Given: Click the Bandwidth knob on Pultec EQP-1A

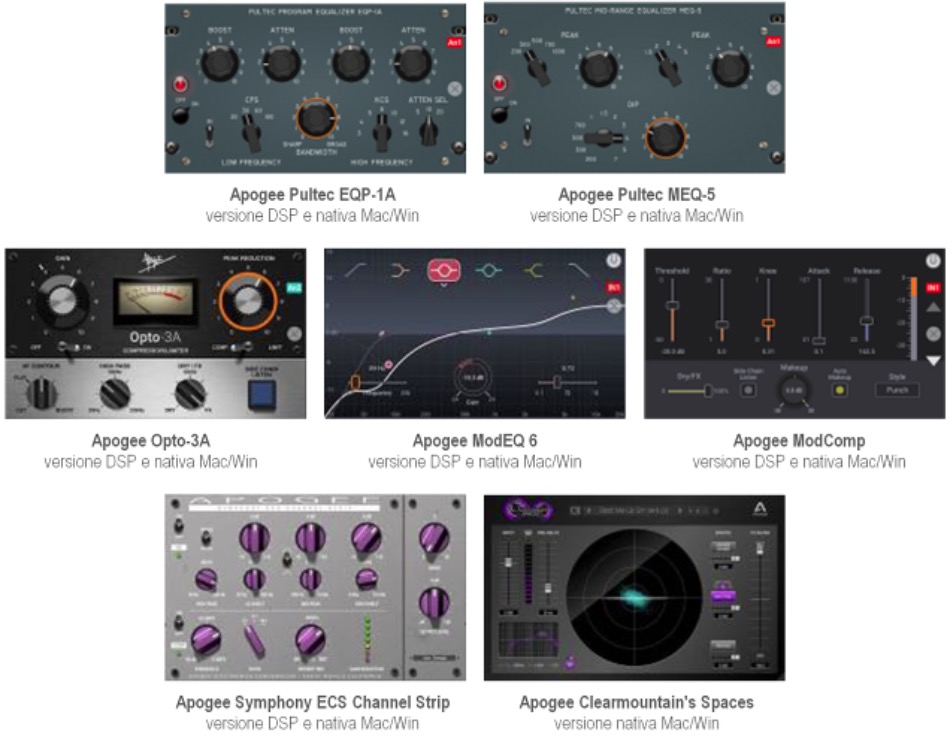Looking at the screenshot, I should click(x=315, y=118).
